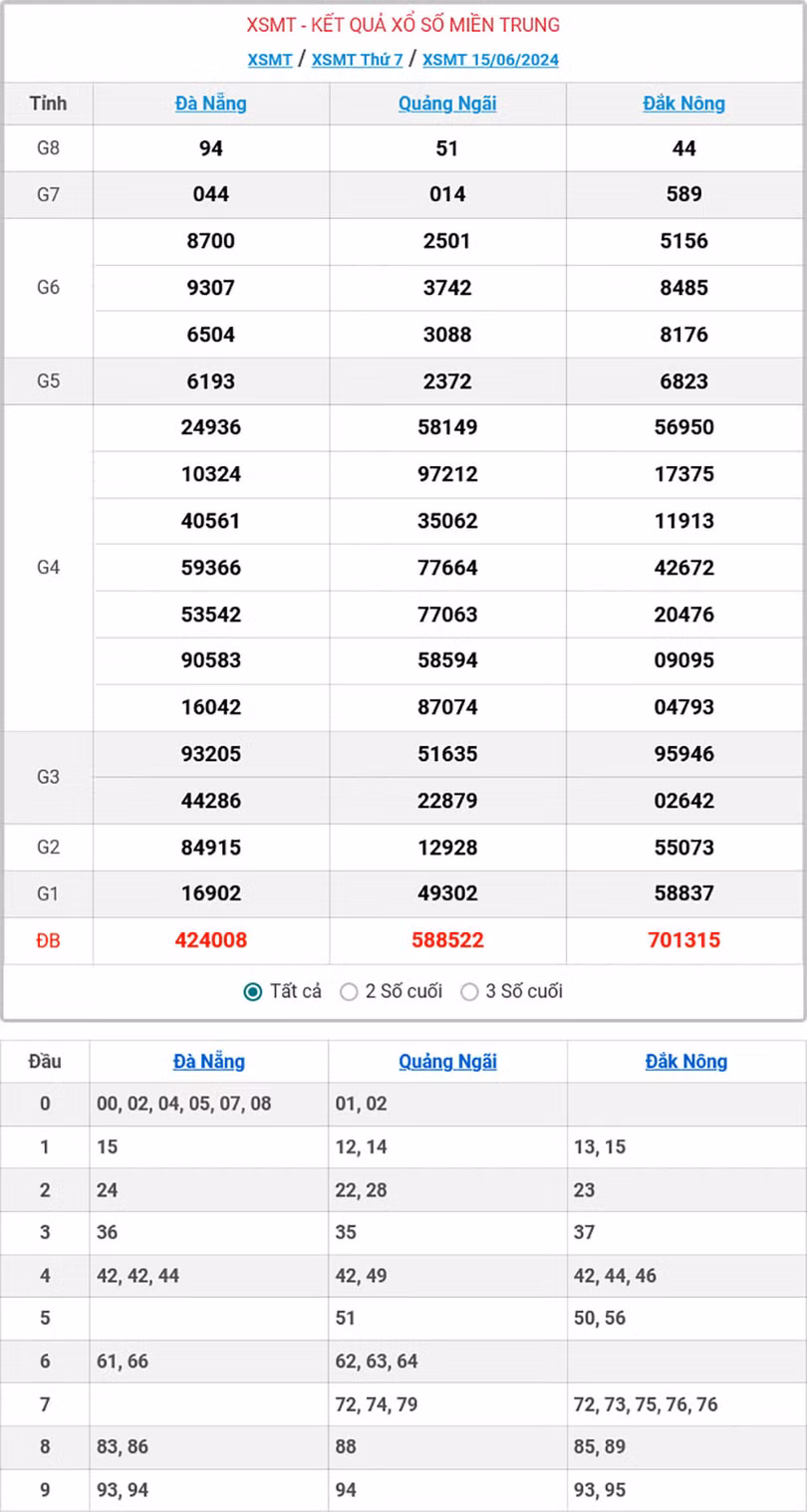Click the ĐB prize number 701315

point(684,940)
